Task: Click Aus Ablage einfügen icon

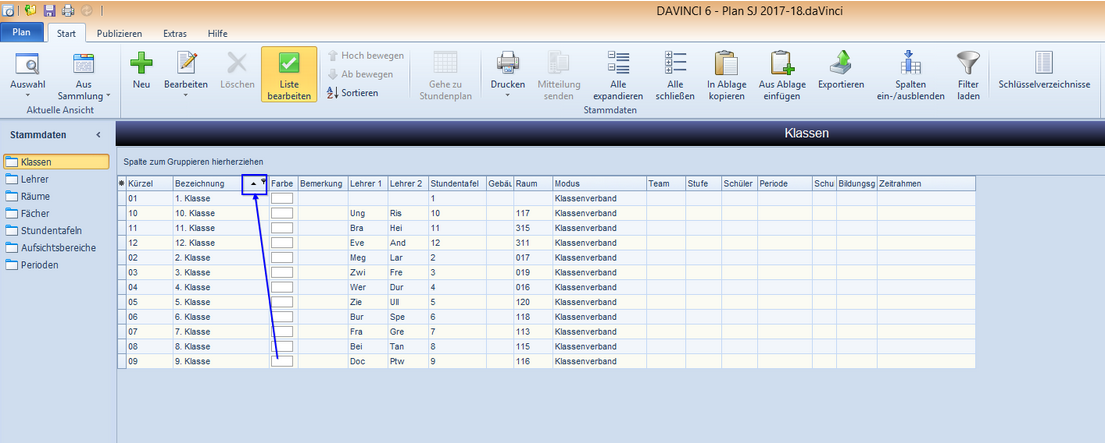Action: coord(782,63)
